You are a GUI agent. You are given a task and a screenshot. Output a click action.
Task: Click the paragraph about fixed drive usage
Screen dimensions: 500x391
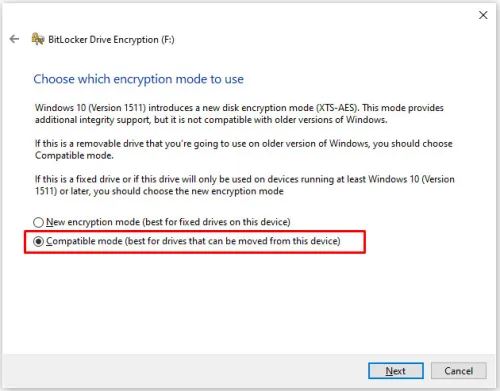click(245, 185)
